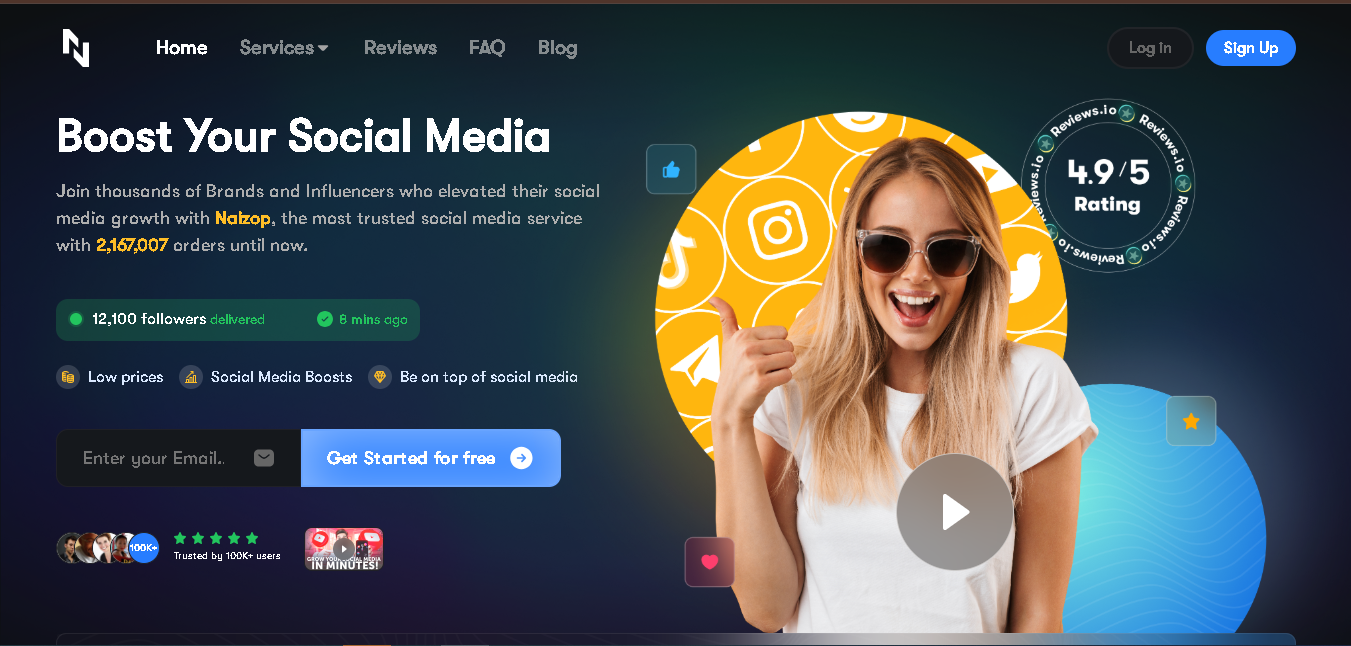Open the 'In Minutes' video thumbnail
Image resolution: width=1351 pixels, height=646 pixels.
344,549
